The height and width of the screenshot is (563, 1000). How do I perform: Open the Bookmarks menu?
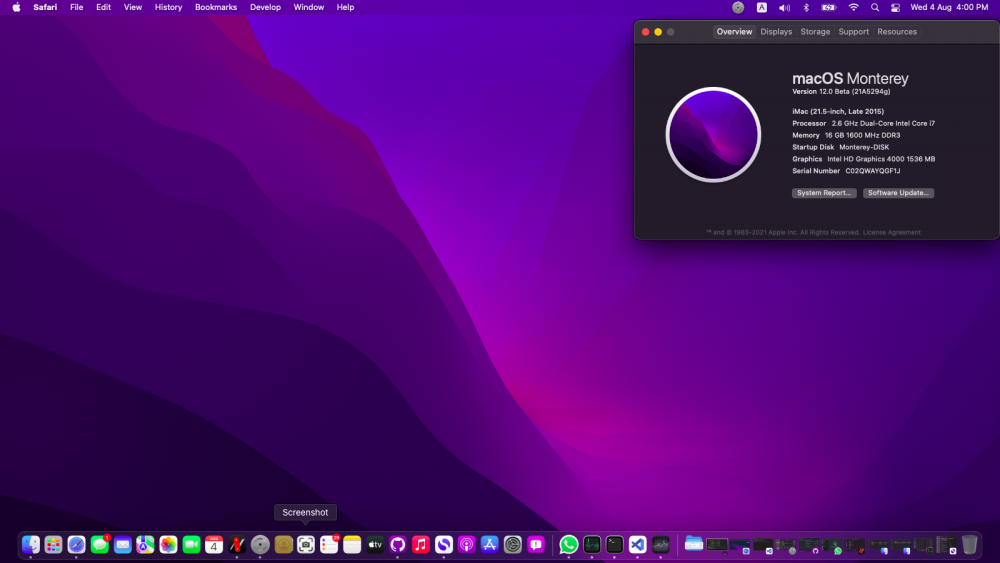coord(216,8)
